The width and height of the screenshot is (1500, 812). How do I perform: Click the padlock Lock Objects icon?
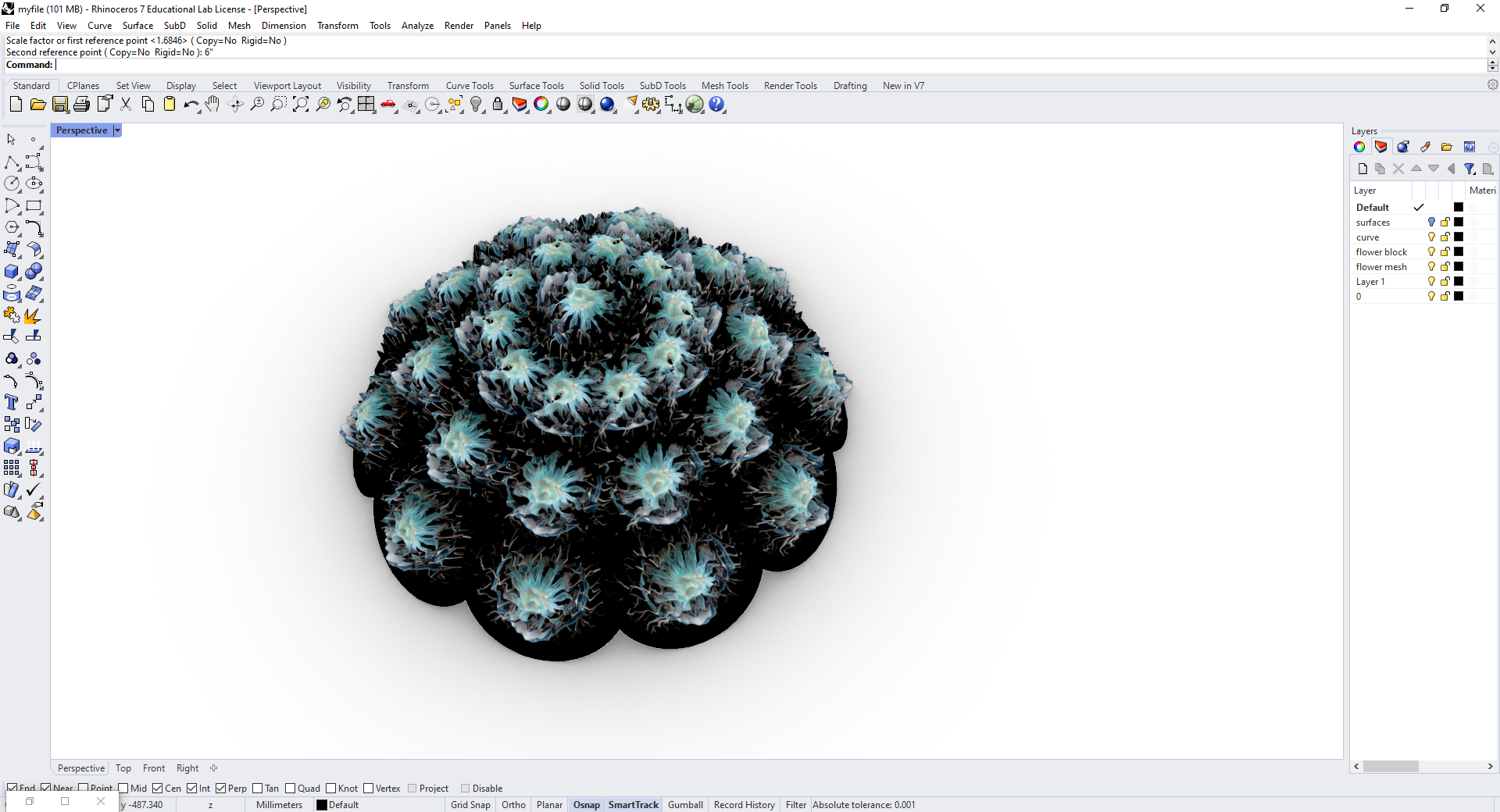click(x=498, y=105)
